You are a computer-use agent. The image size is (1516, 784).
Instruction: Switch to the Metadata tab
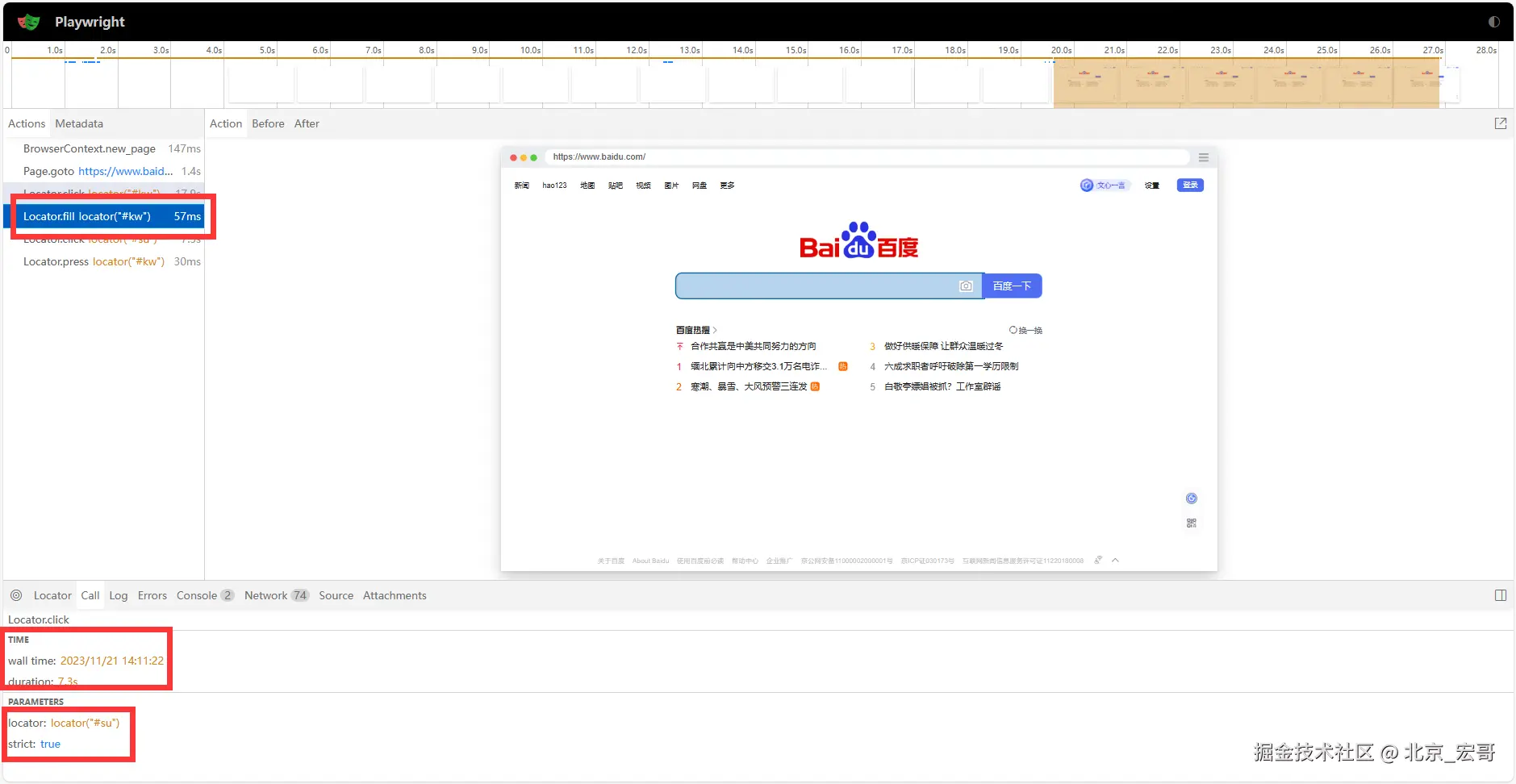tap(79, 123)
